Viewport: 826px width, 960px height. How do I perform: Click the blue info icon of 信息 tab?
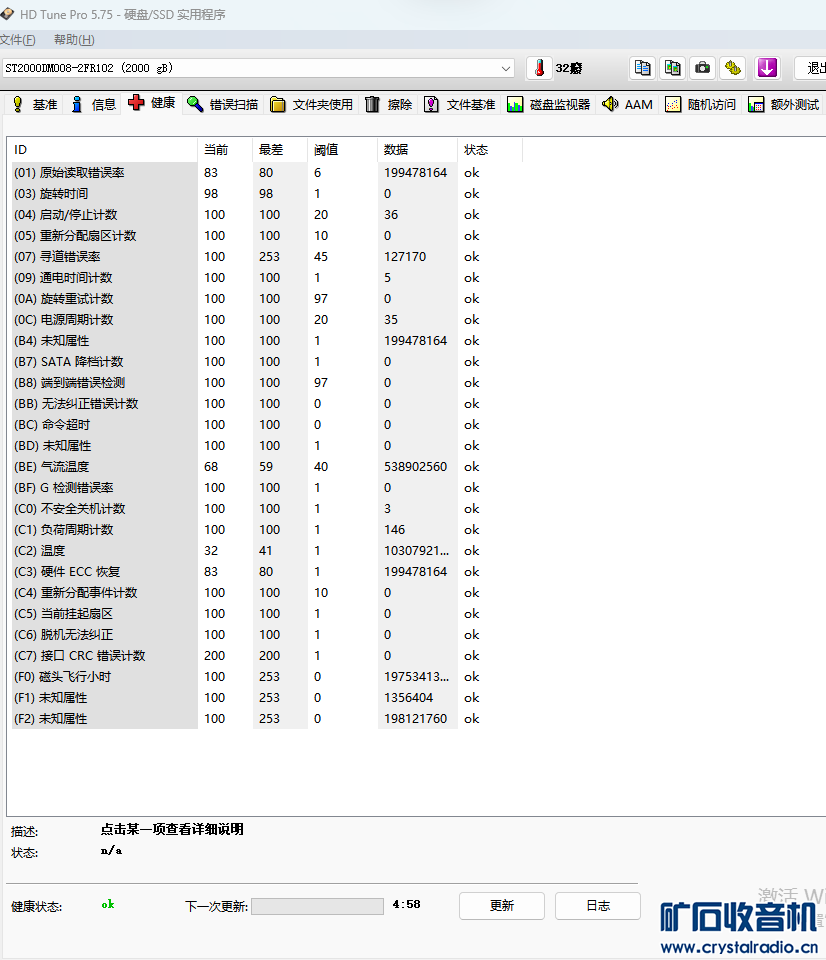[77, 105]
